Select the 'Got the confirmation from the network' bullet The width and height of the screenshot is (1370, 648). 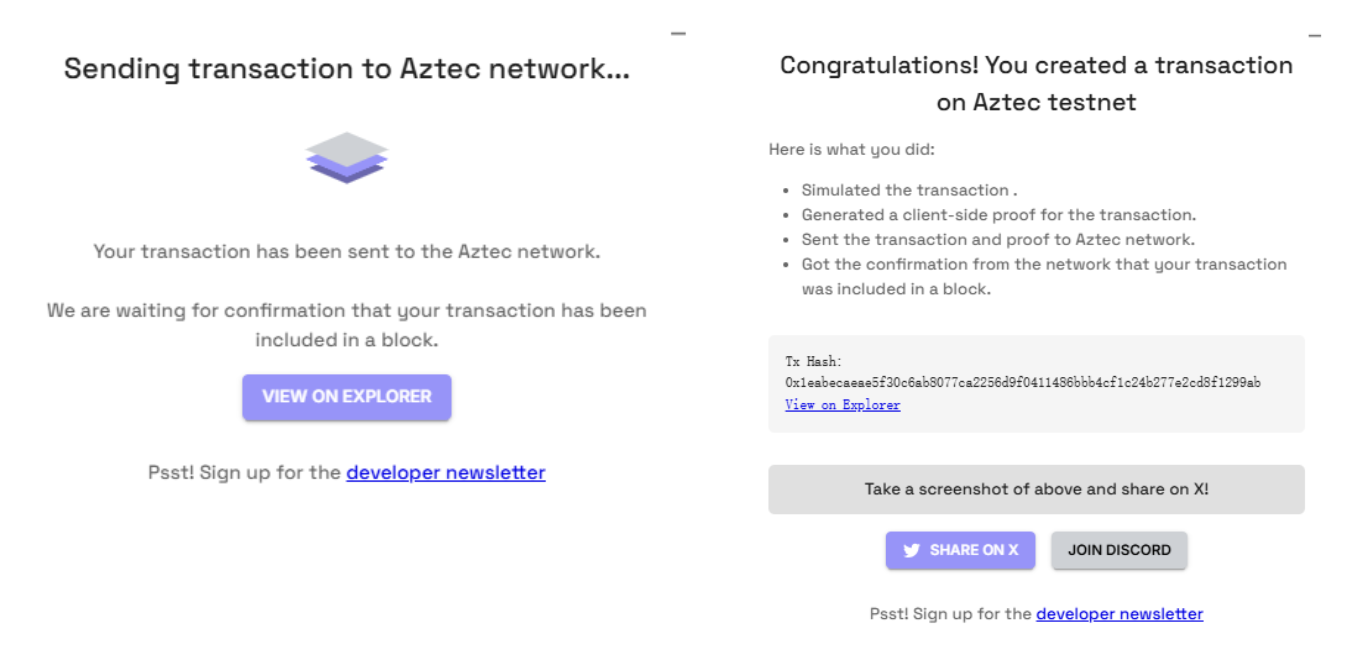(x=1043, y=276)
